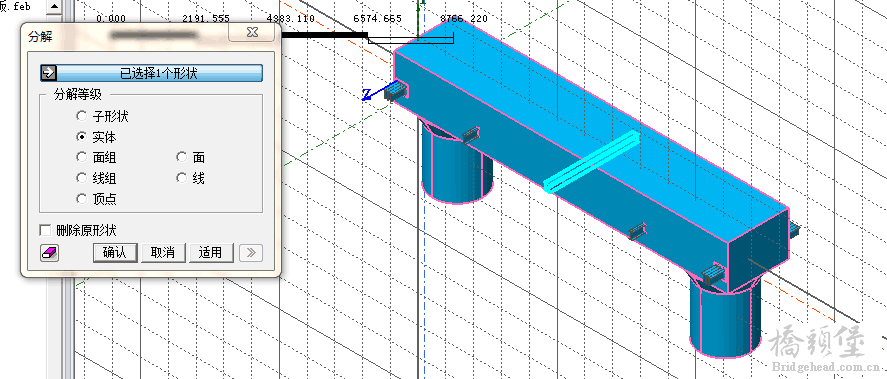
Task: Click the eraser icon in 分解 dialog
Action: click(x=49, y=253)
